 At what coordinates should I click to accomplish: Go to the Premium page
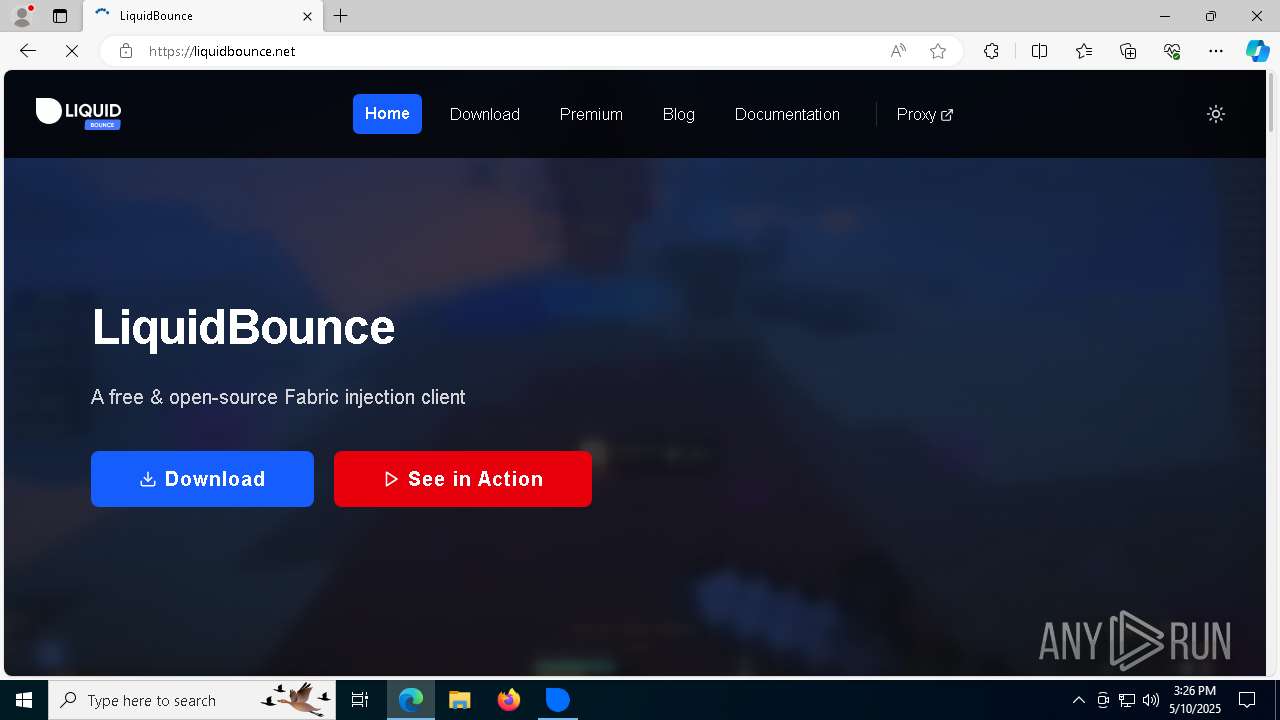(591, 114)
